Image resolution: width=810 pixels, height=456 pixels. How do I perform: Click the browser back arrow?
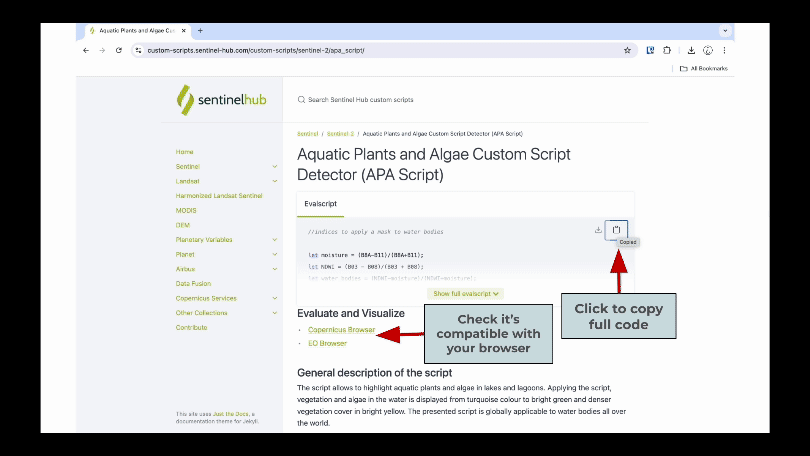[86, 51]
